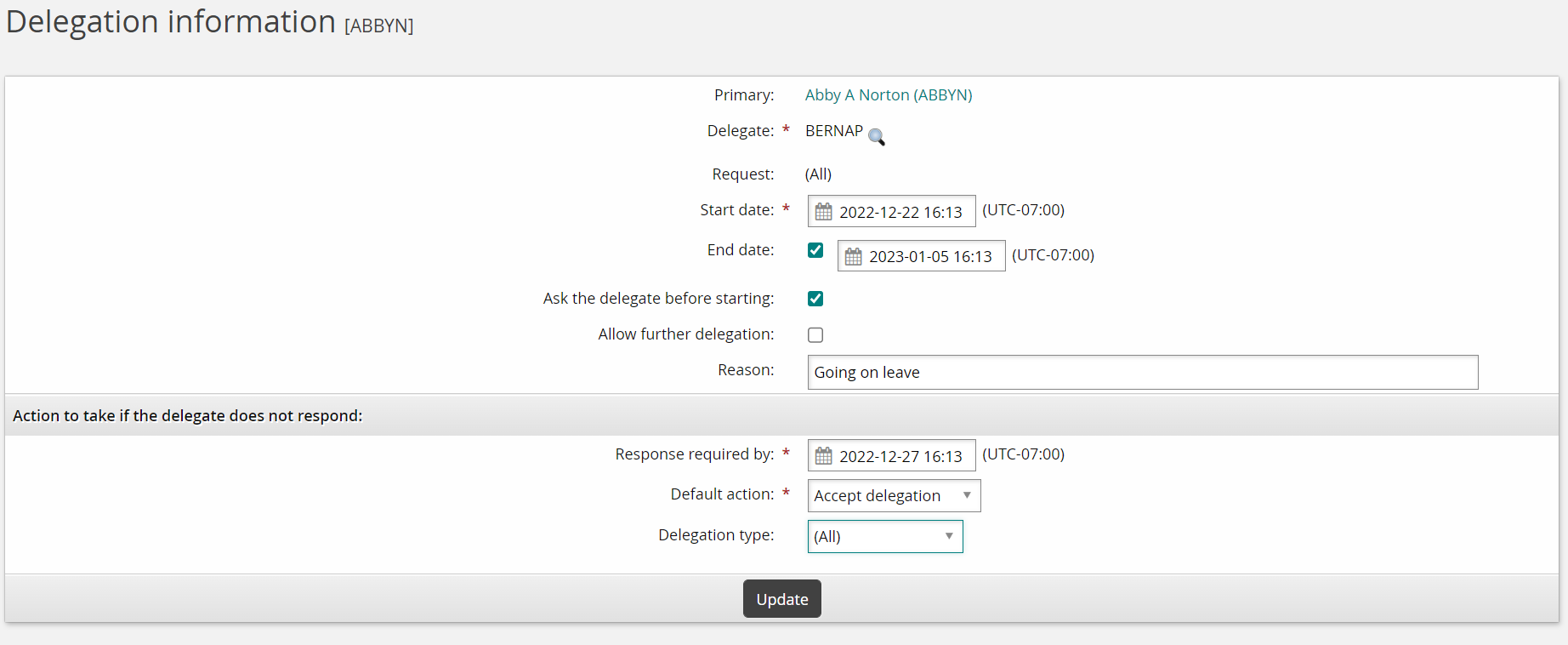The height and width of the screenshot is (645, 1568).
Task: Click the 'Ask the delegate before starting' label
Action: (658, 299)
